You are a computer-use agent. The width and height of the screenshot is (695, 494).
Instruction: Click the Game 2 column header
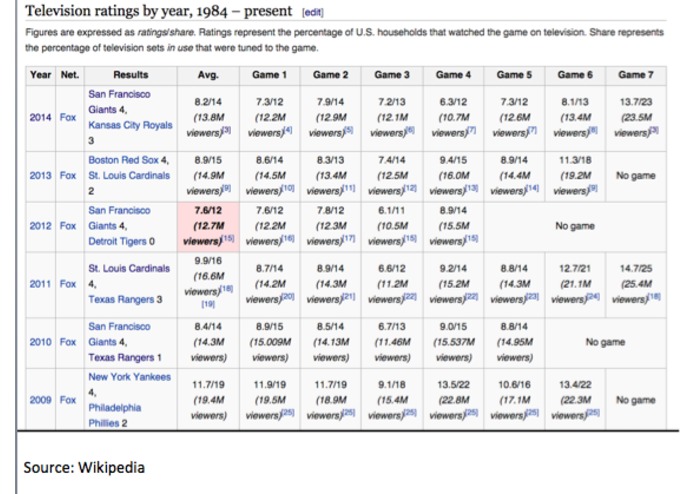[331, 75]
